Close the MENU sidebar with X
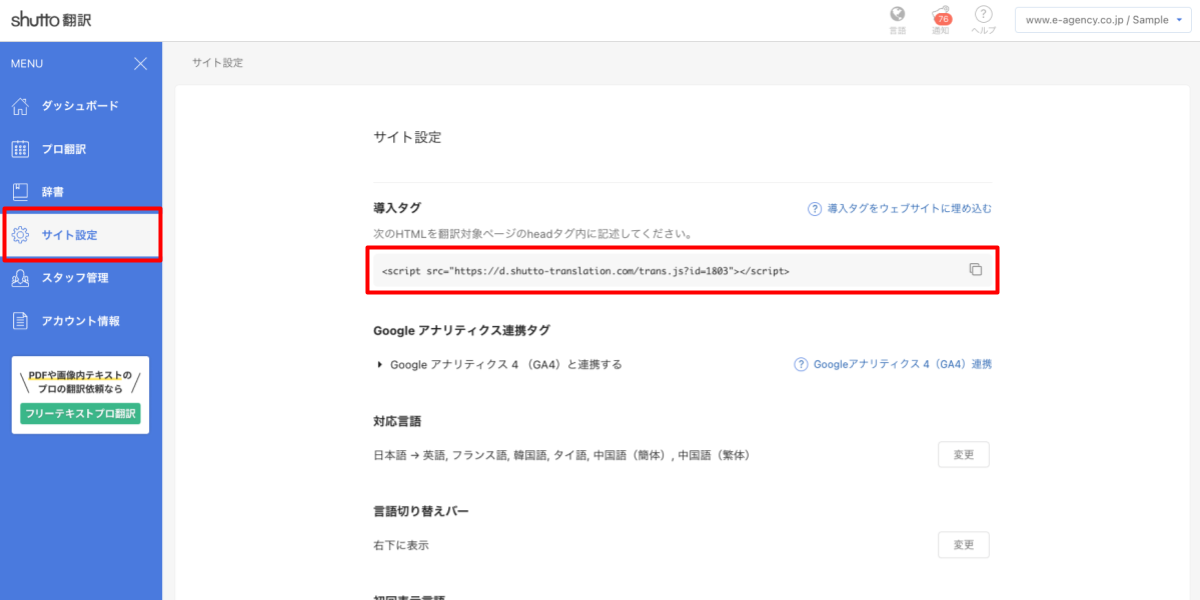Image resolution: width=1200 pixels, height=600 pixels. pyautogui.click(x=141, y=64)
